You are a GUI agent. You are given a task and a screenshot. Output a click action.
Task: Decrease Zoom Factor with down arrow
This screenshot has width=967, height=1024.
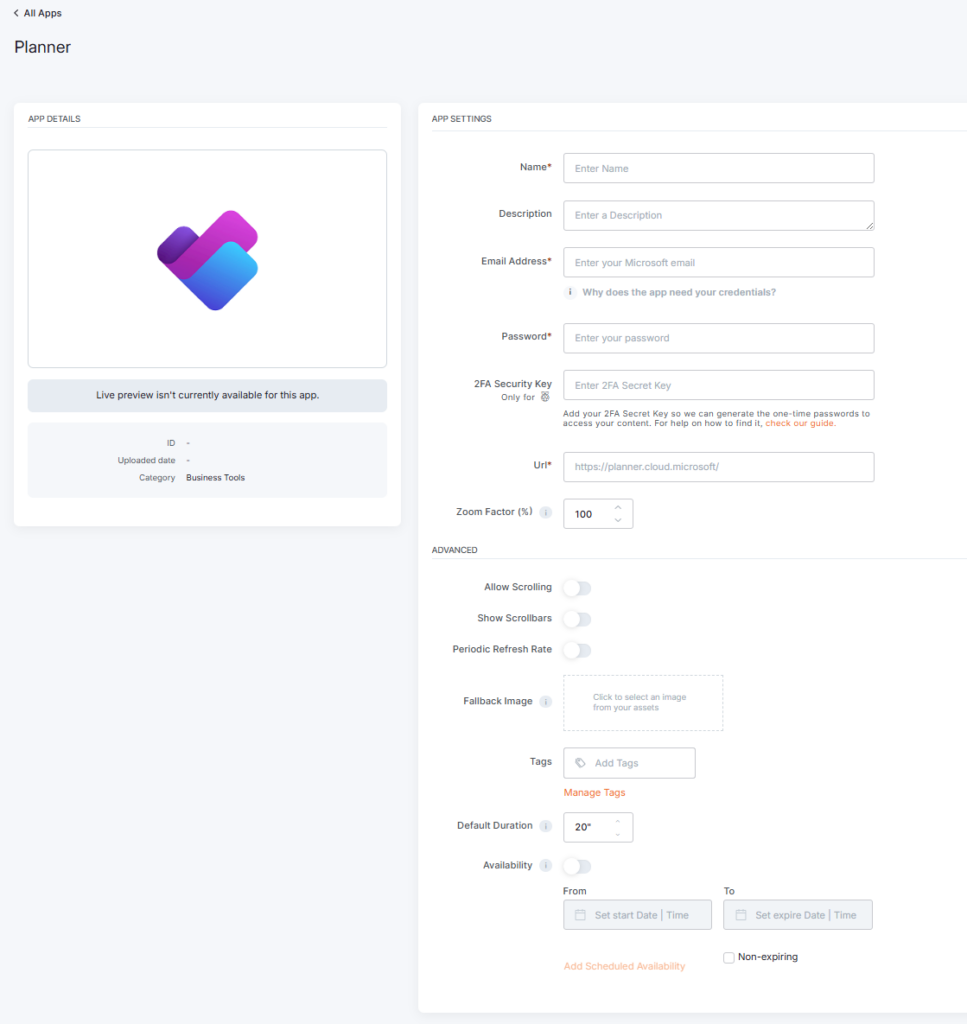click(618, 520)
